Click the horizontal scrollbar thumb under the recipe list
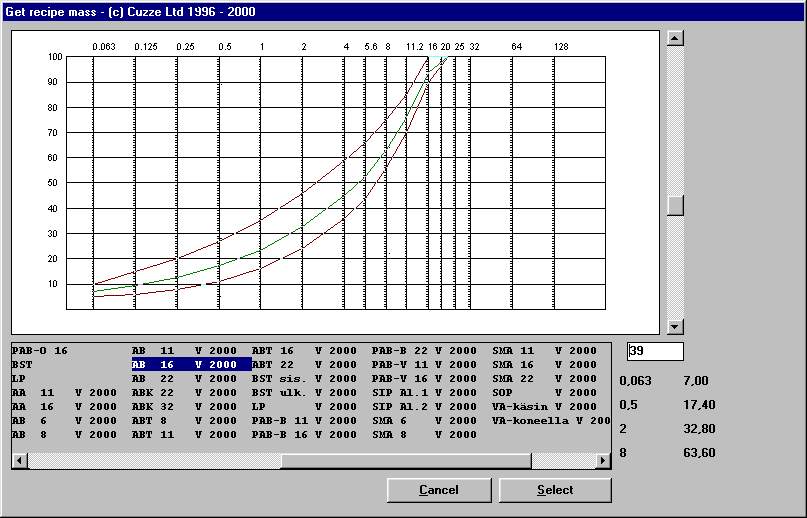807x518 pixels. pyautogui.click(x=278, y=461)
